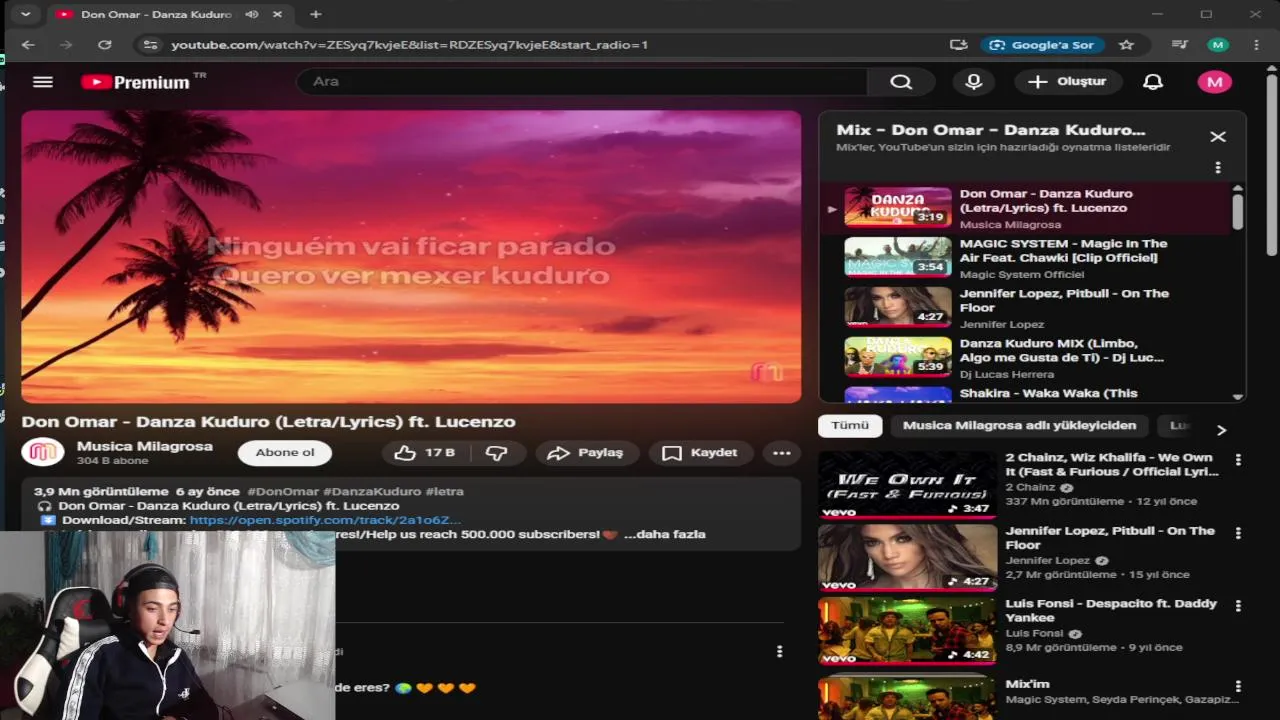The width and height of the screenshot is (1280, 720).
Task: Open options for We Own It video
Action: pyautogui.click(x=1238, y=460)
